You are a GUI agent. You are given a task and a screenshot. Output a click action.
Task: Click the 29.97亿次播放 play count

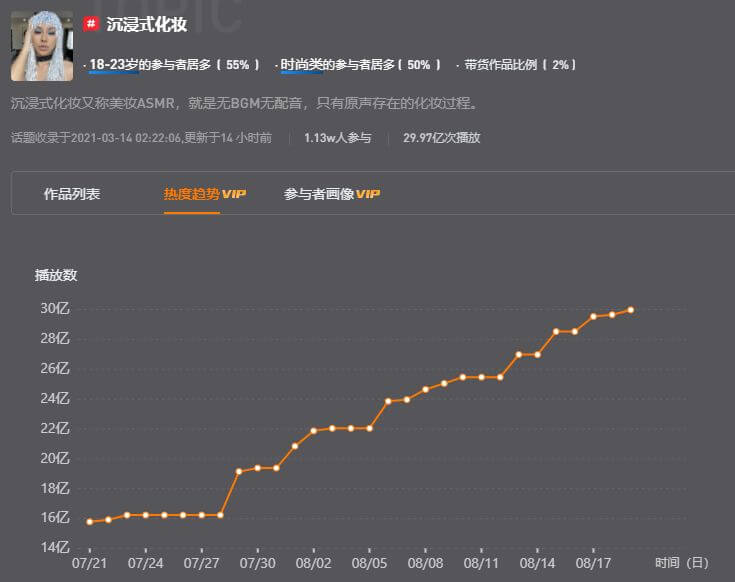coord(441,137)
